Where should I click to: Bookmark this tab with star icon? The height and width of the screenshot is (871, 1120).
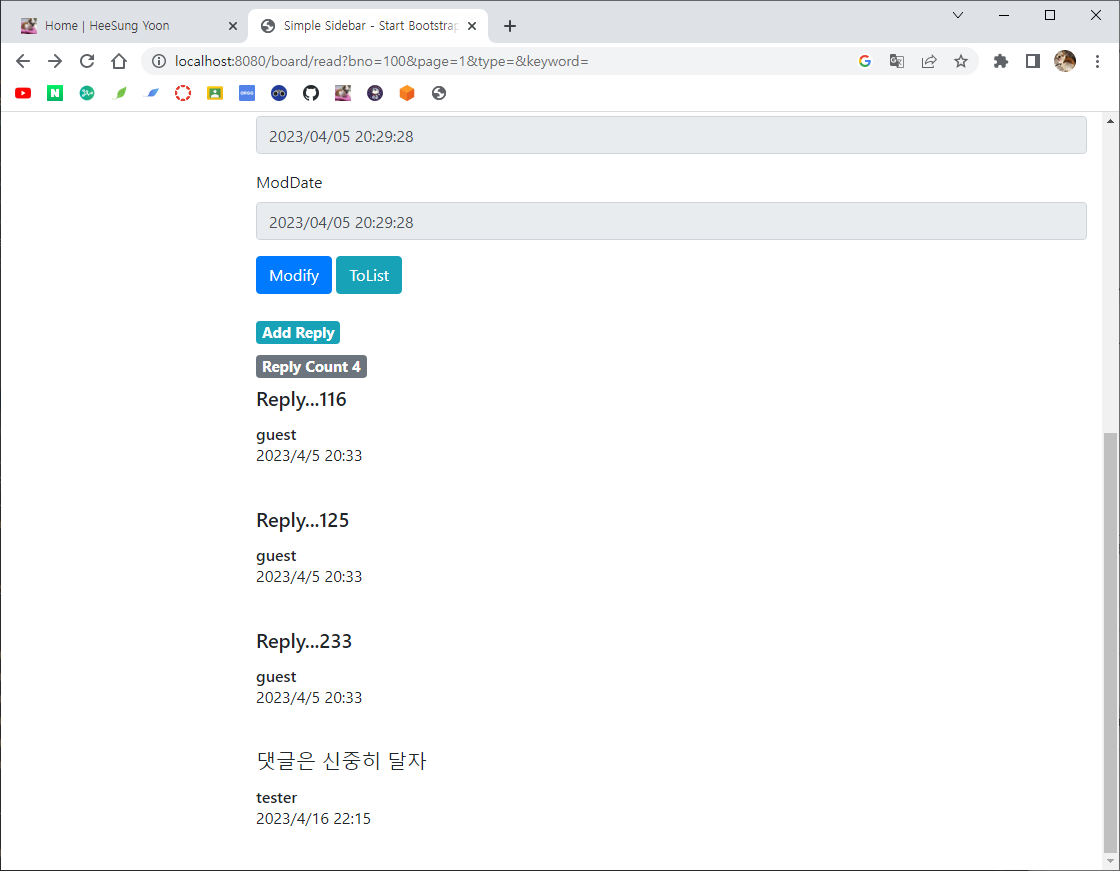(961, 61)
